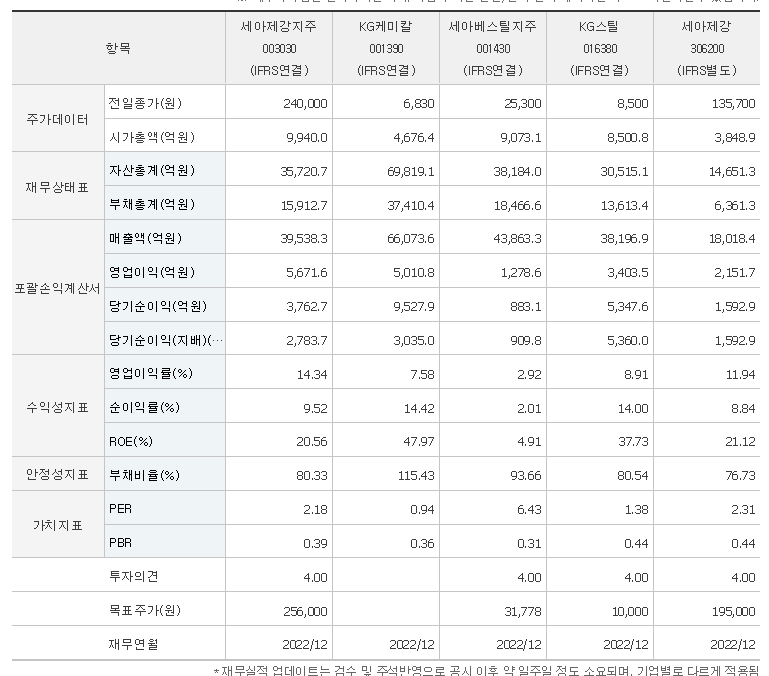The height and width of the screenshot is (676, 769).
Task: Select the 240,000 closing price value
Action: (305, 104)
